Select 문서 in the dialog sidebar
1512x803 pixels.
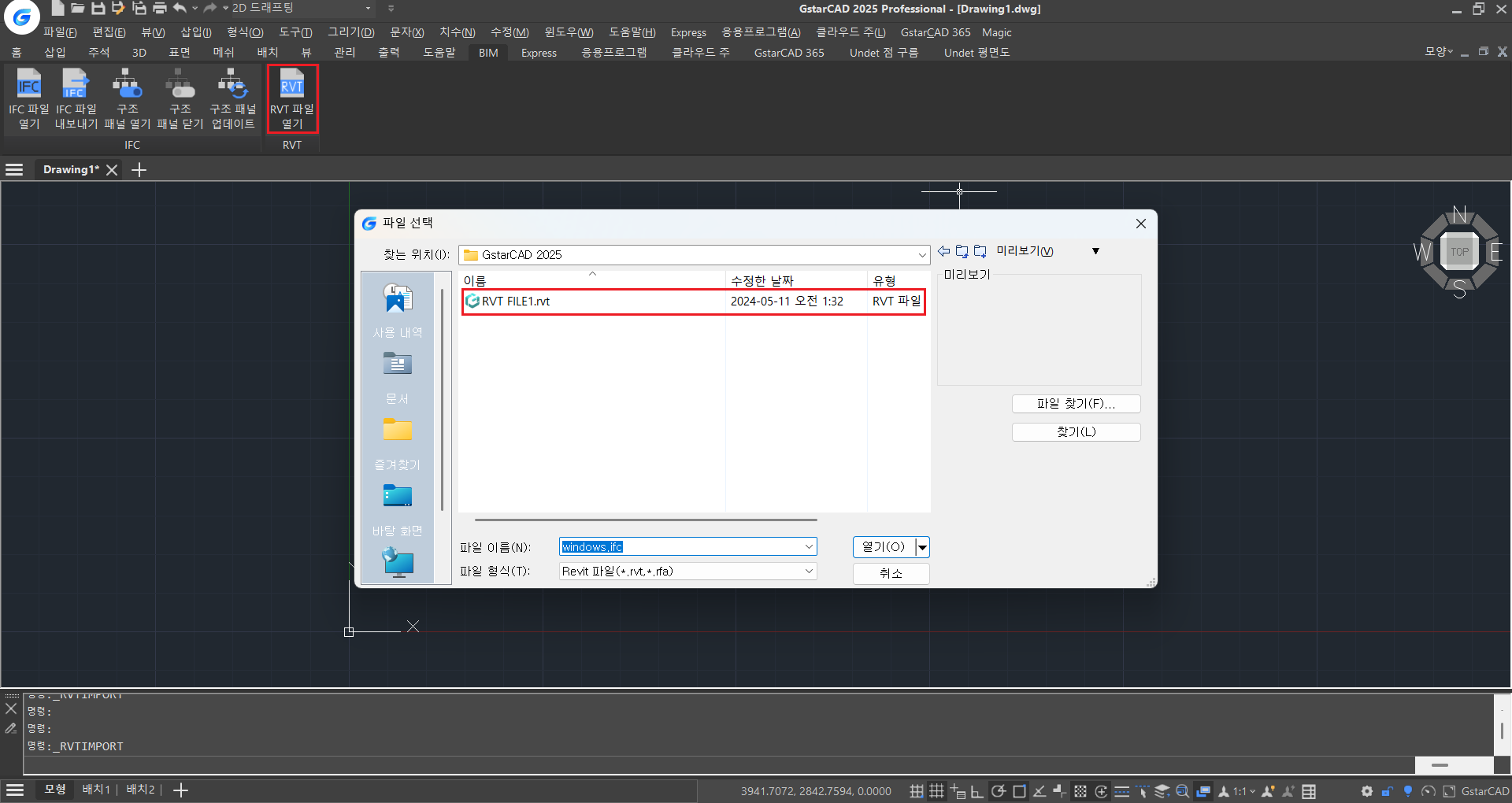click(398, 377)
